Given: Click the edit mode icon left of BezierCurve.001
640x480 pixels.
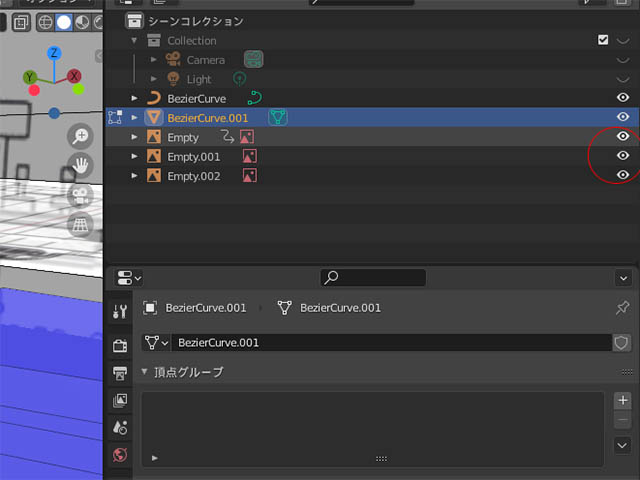Looking at the screenshot, I should click(115, 117).
